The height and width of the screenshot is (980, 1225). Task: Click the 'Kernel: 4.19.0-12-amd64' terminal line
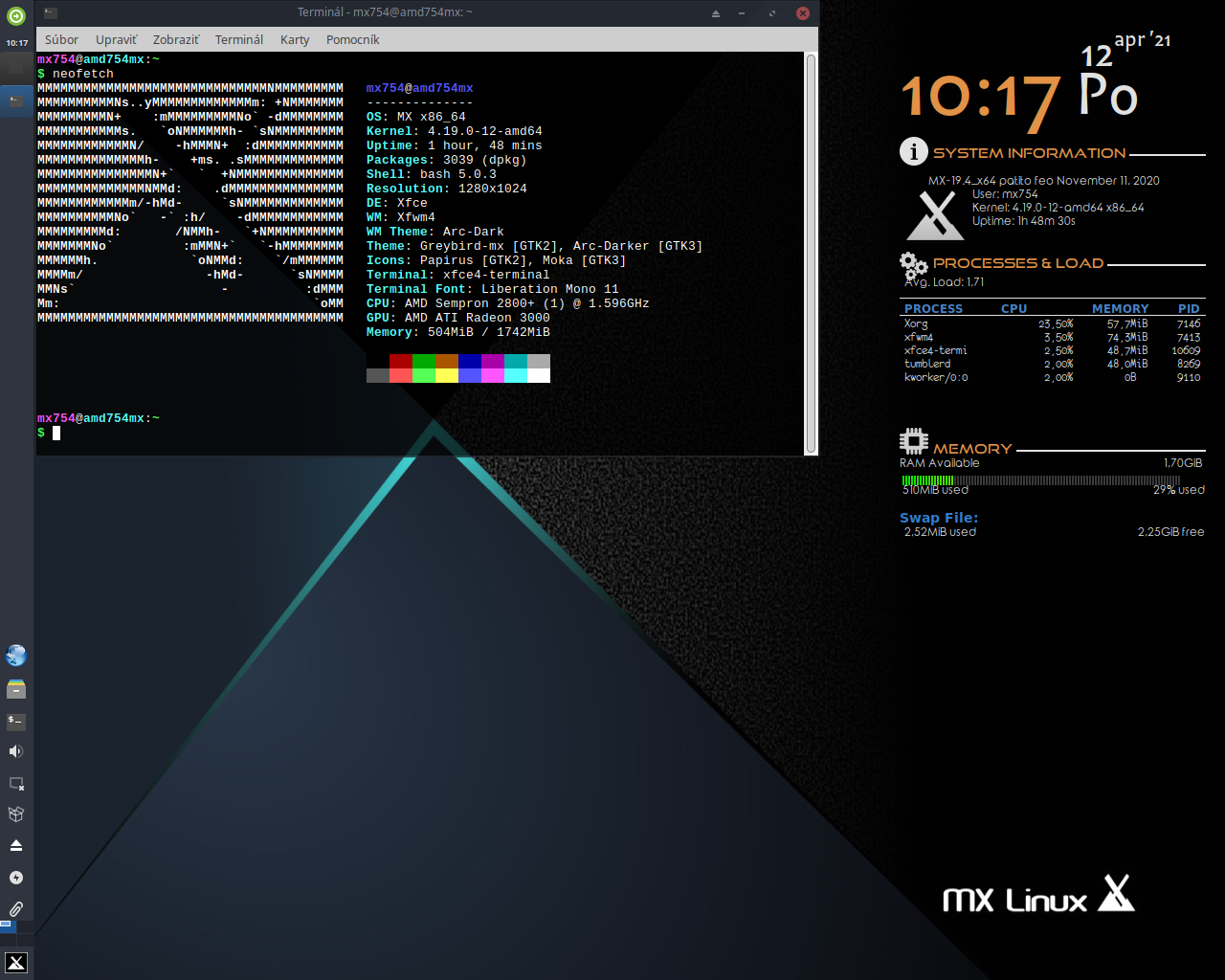click(455, 131)
